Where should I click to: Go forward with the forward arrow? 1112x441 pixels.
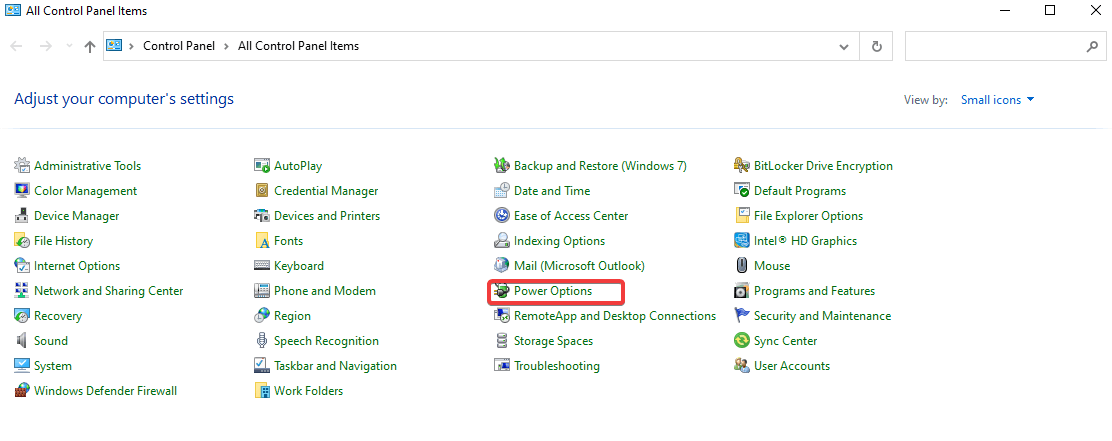coord(45,46)
